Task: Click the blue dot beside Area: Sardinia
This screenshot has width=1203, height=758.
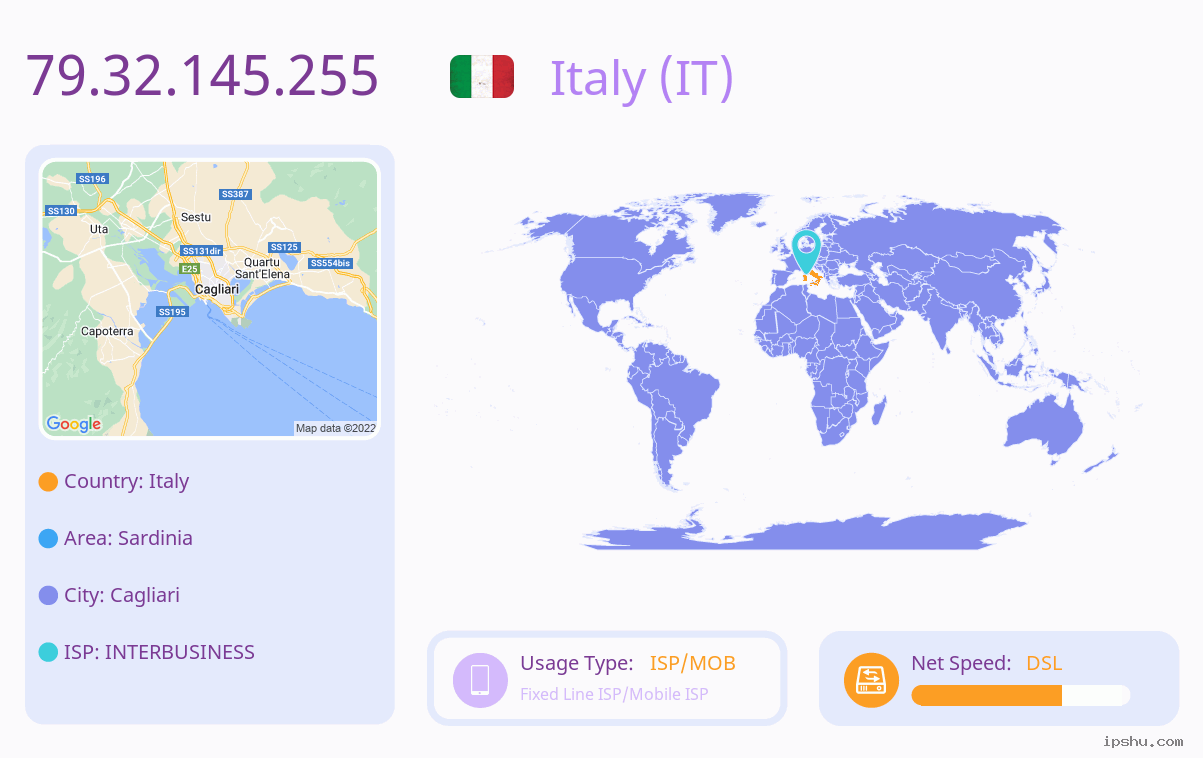Action: point(48,539)
